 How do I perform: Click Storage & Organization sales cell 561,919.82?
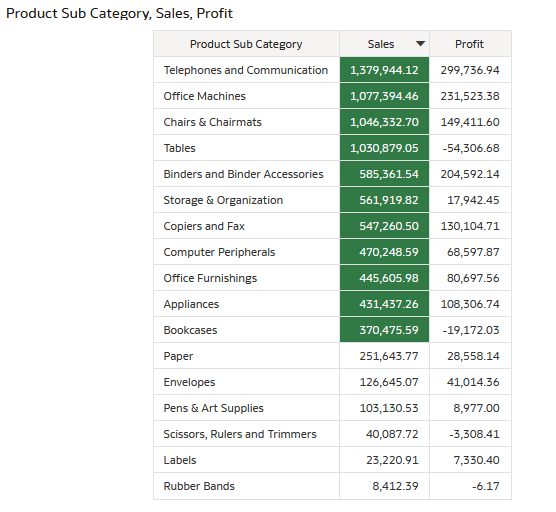(x=384, y=200)
